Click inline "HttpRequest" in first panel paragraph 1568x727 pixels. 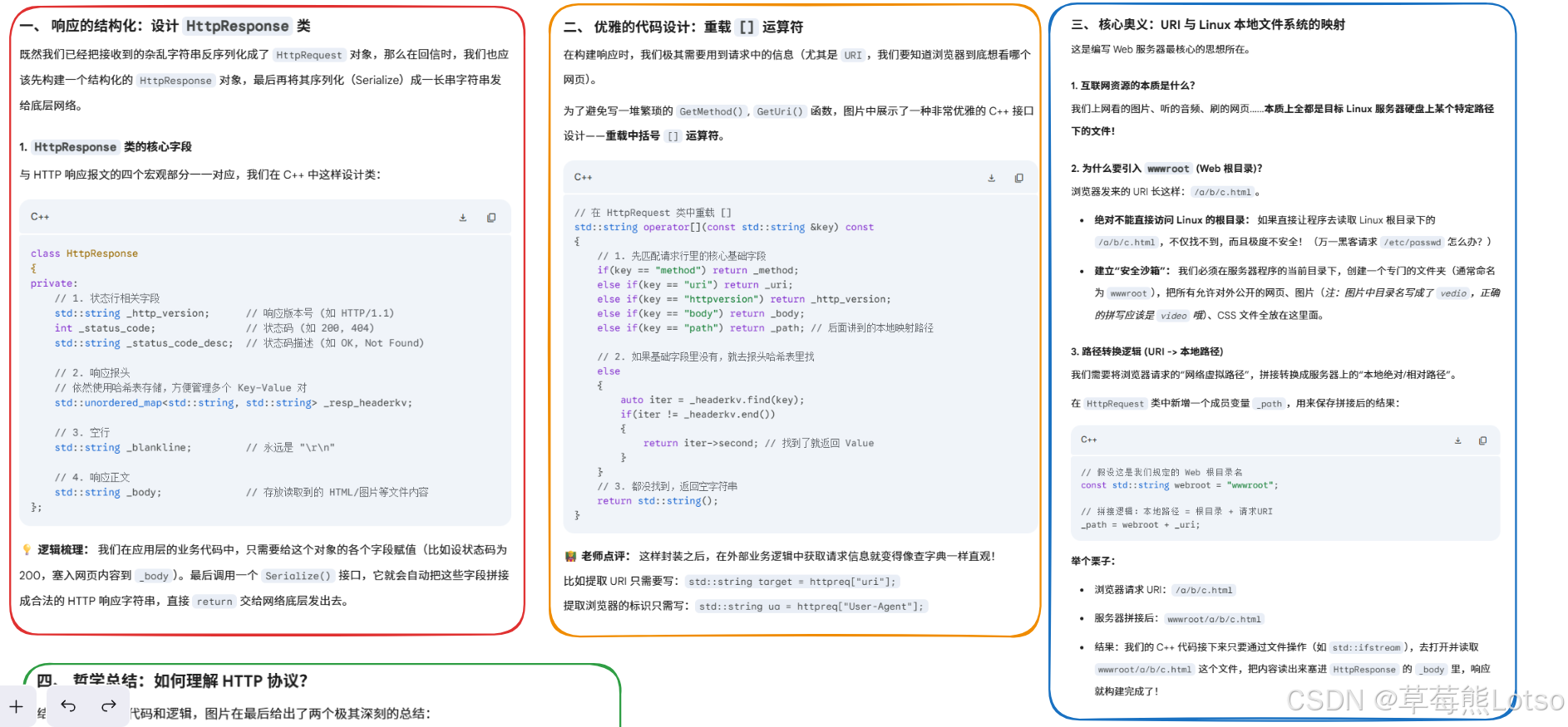click(308, 55)
